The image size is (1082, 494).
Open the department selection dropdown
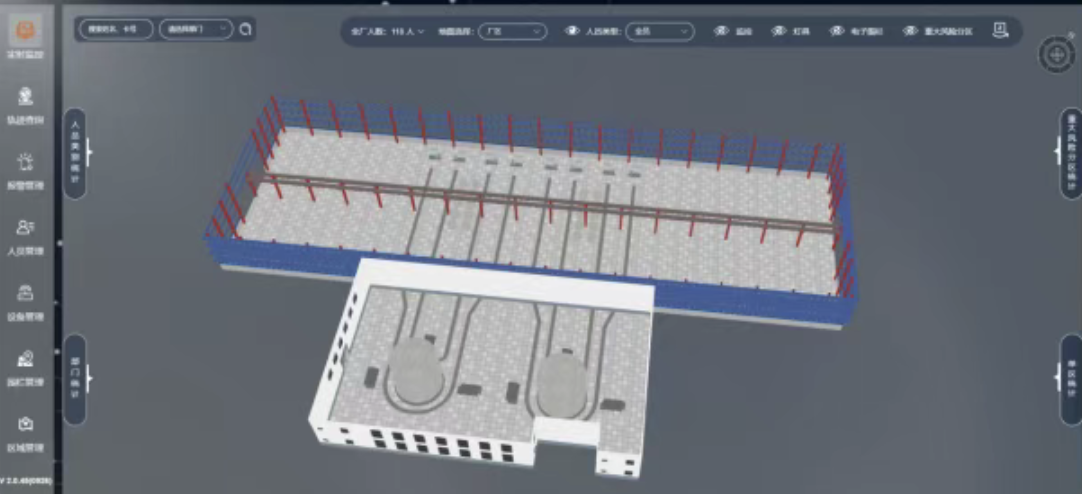[196, 30]
